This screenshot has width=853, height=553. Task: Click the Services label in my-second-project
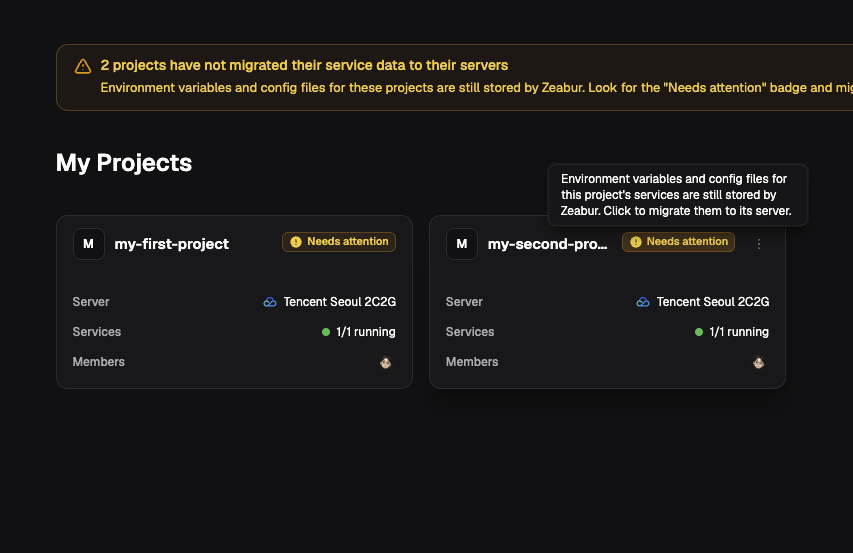(x=470, y=332)
